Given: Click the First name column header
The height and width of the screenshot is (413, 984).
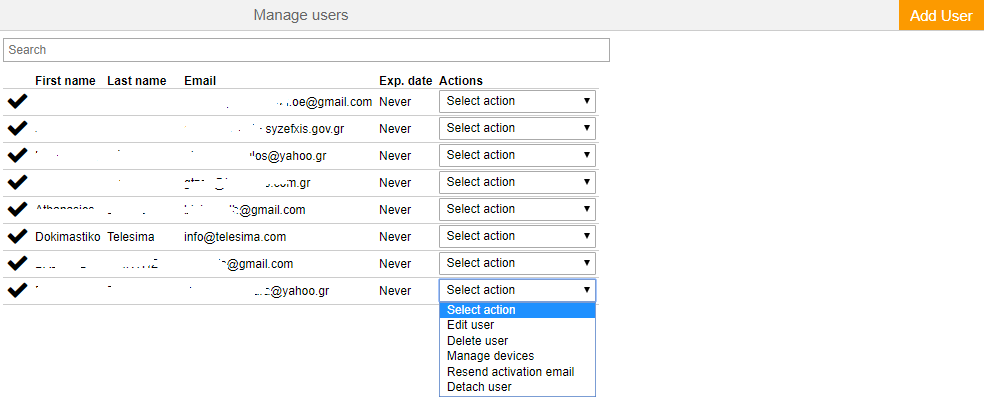Looking at the screenshot, I should click(65, 81).
